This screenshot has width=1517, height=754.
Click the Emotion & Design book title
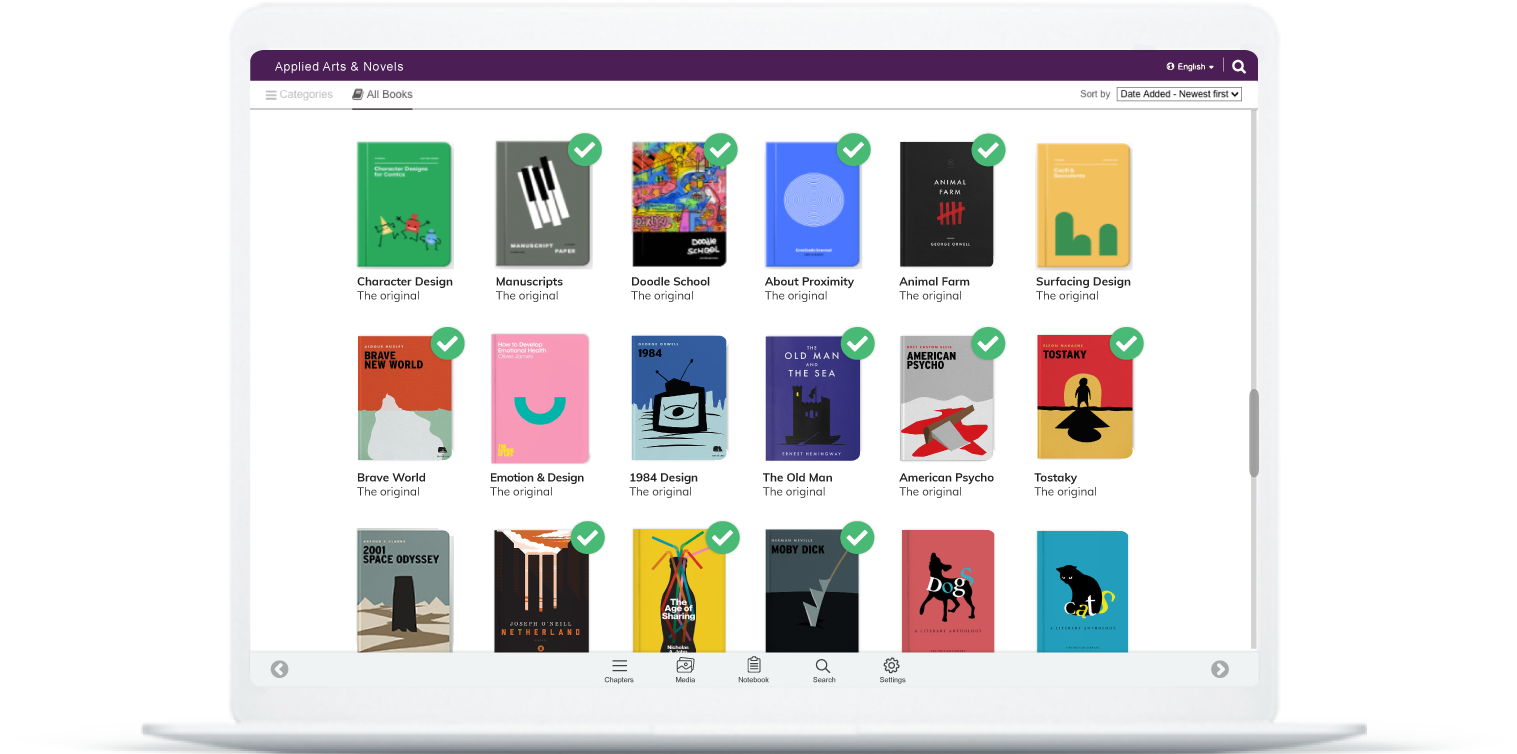(537, 478)
